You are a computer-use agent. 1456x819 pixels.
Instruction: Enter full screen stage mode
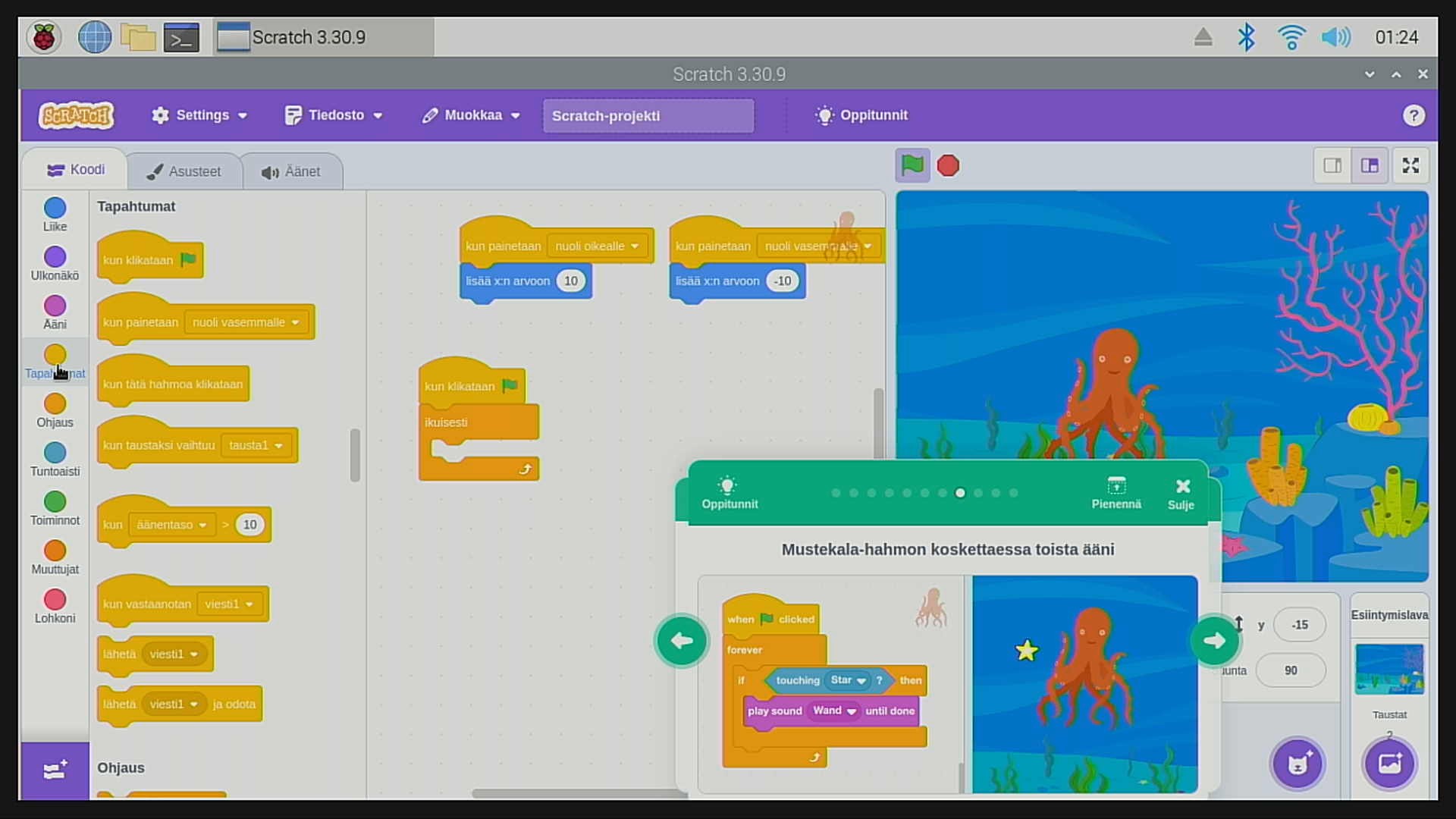[1410, 165]
